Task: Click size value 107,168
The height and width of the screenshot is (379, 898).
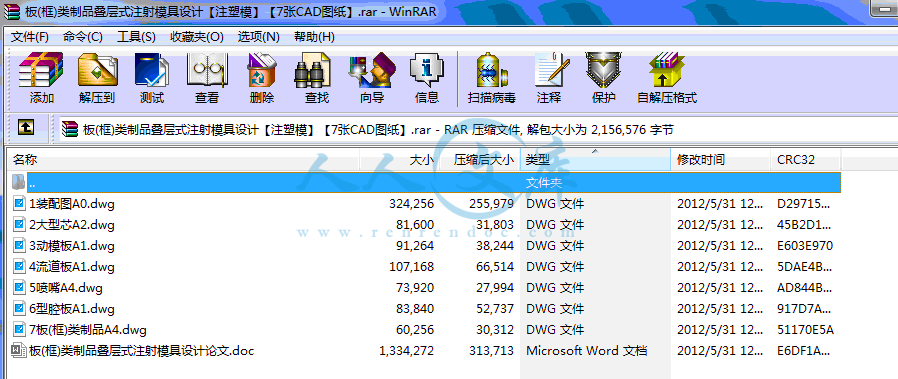Action: [411, 267]
